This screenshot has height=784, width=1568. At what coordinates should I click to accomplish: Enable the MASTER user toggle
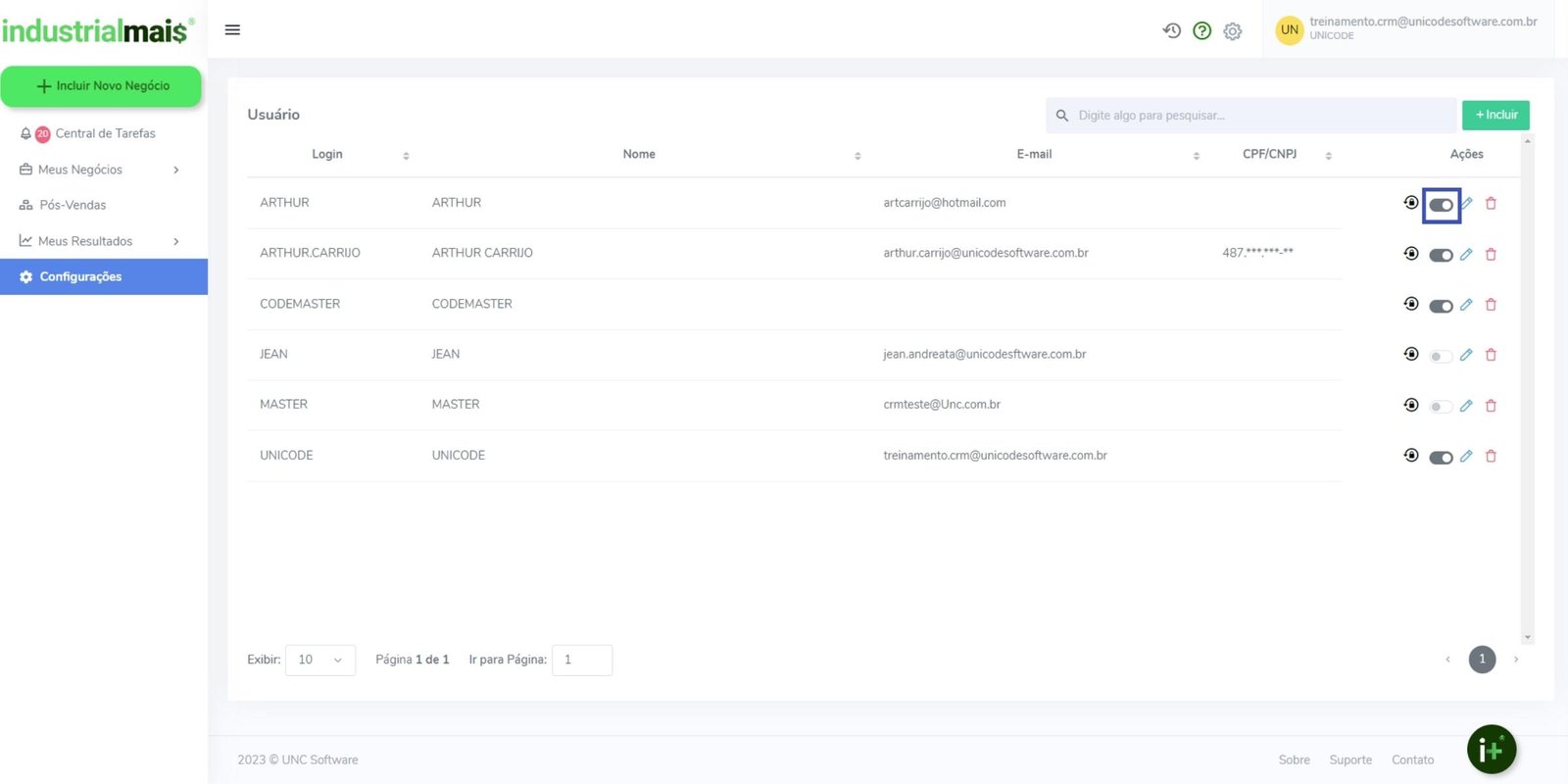pyautogui.click(x=1441, y=406)
